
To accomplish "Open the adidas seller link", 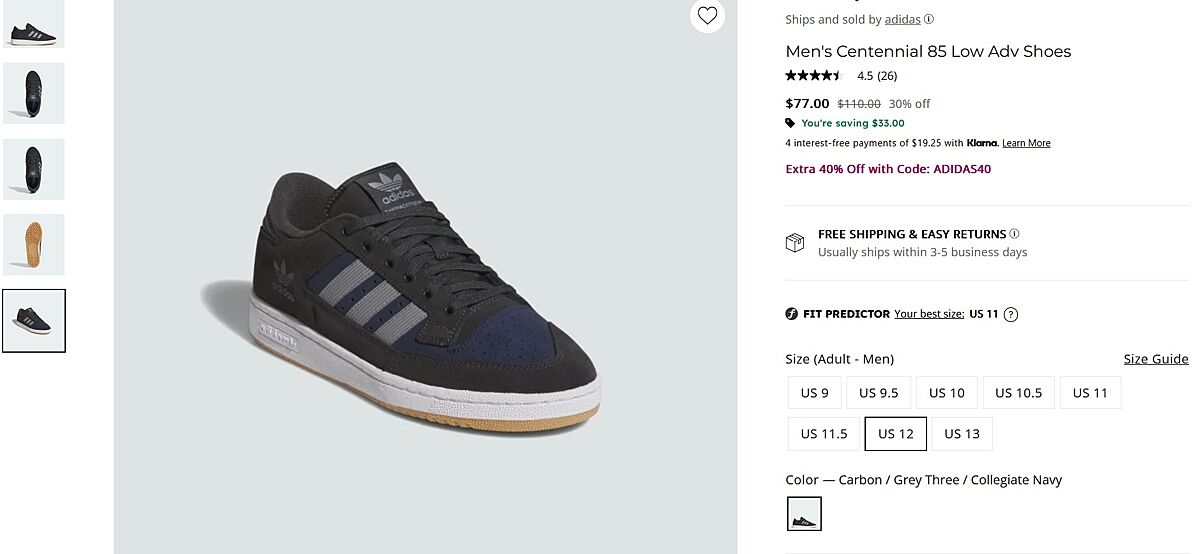I will pyautogui.click(x=902, y=19).
